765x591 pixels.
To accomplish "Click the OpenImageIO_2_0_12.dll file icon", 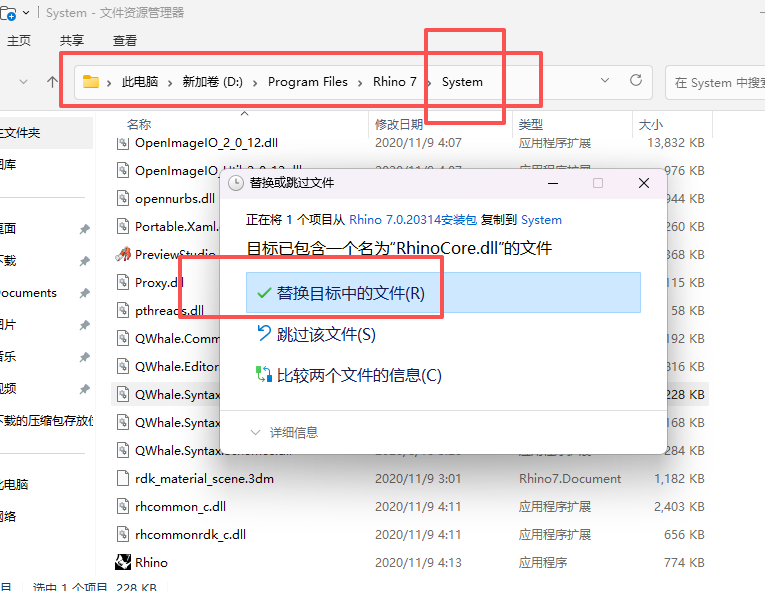I will [123, 143].
